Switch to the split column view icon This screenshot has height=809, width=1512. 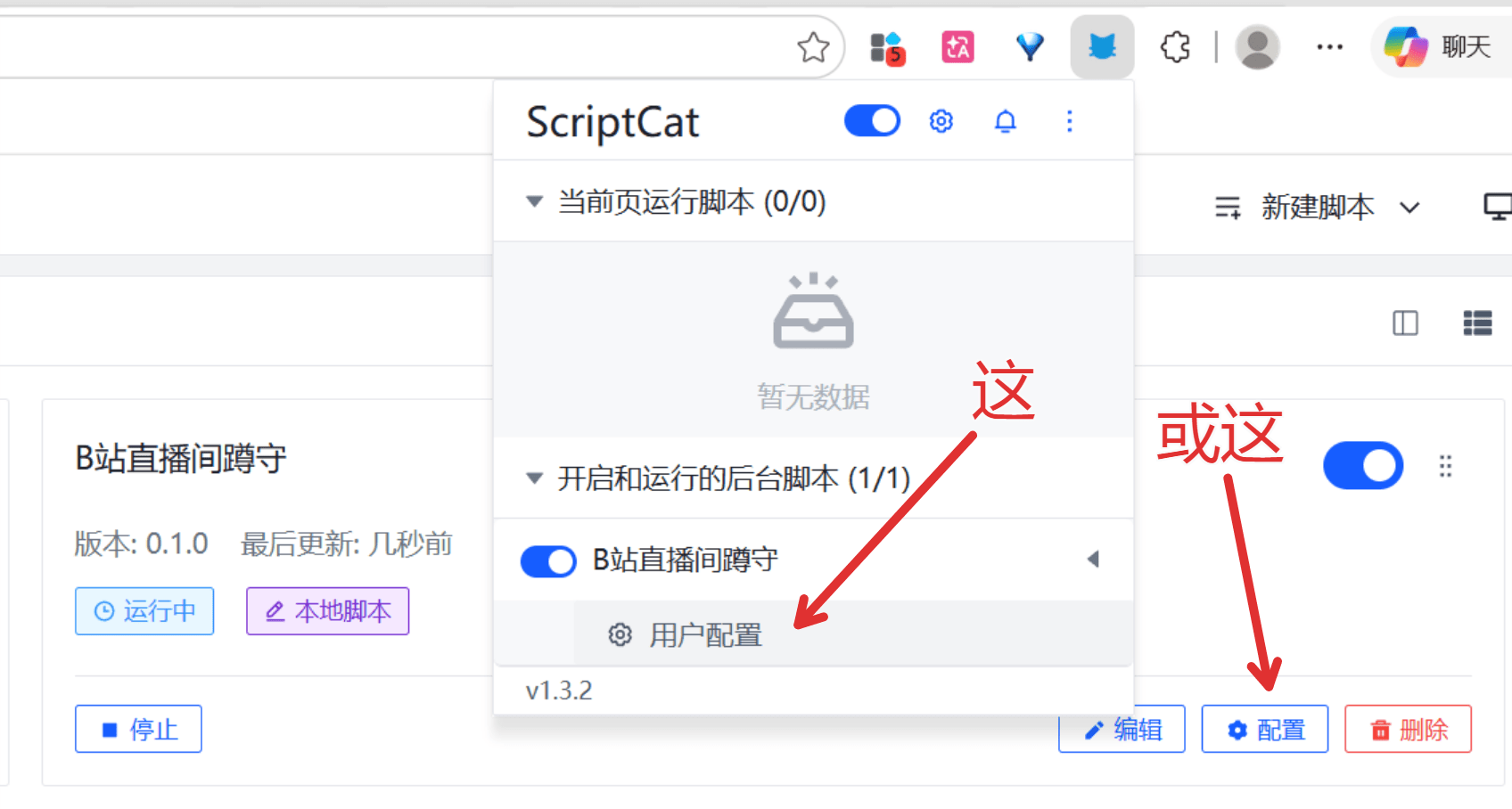1405,323
